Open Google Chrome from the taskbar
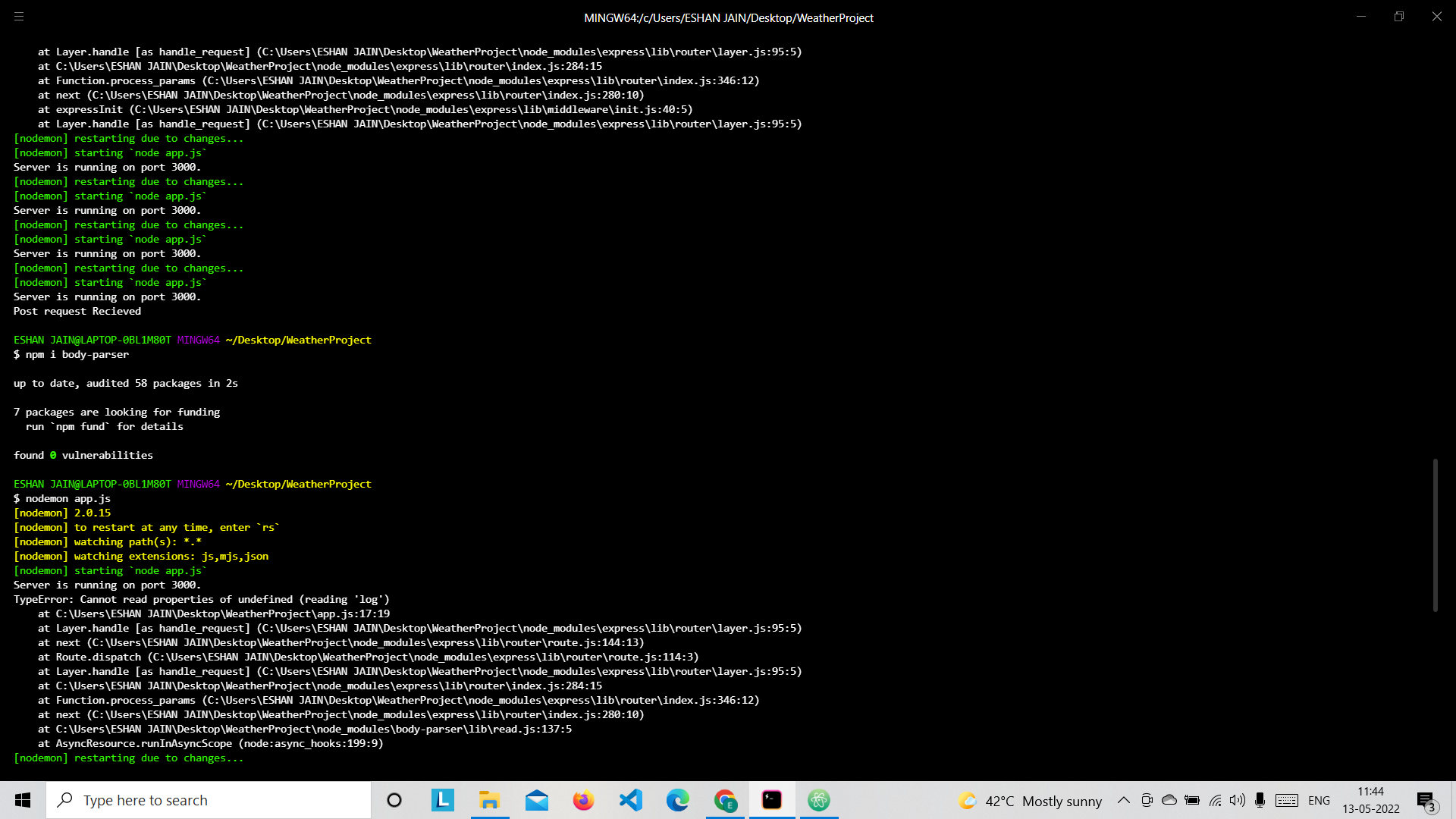Viewport: 1456px width, 819px height. coord(726,800)
